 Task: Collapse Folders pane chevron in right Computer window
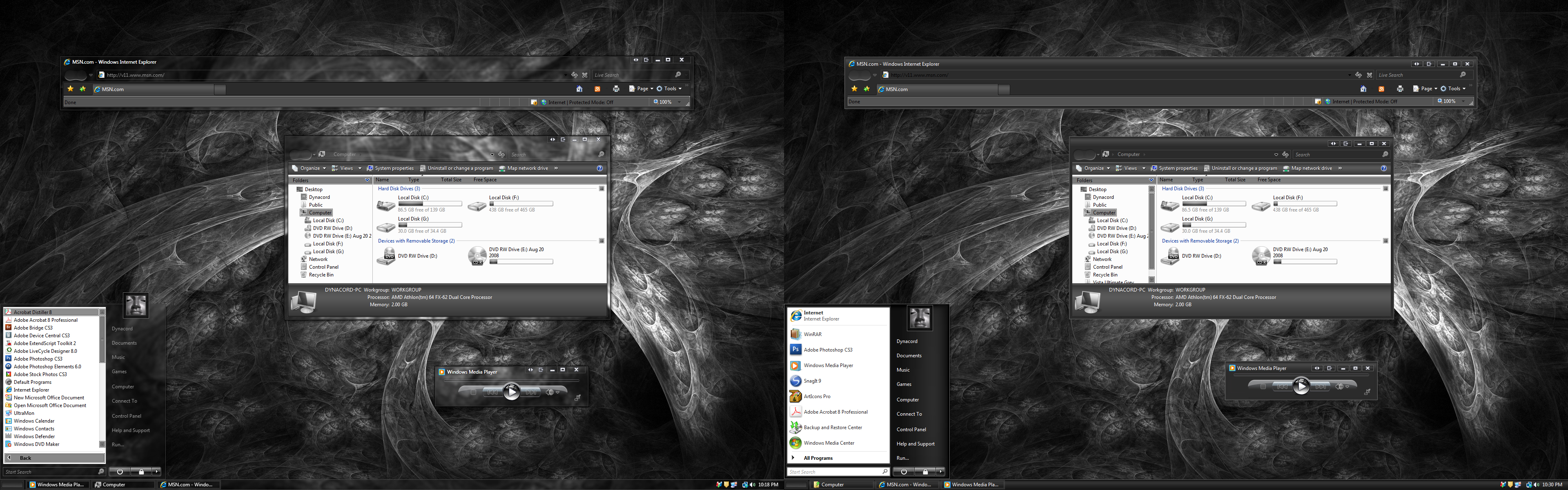point(1151,180)
